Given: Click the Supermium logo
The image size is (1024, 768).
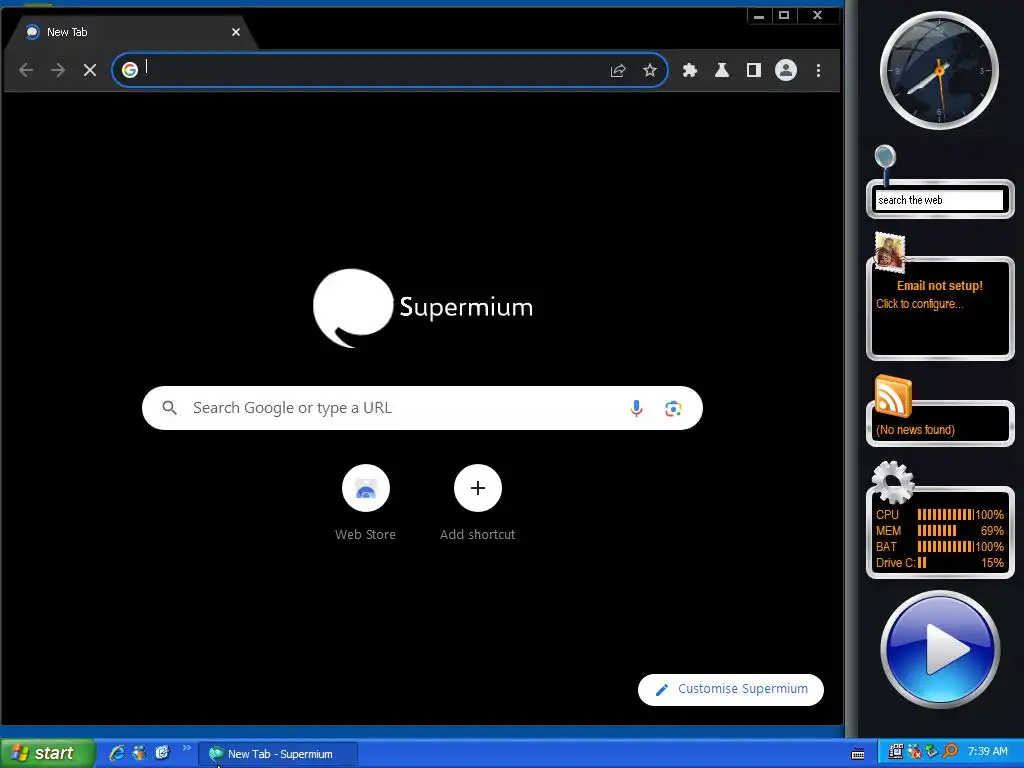Looking at the screenshot, I should [423, 307].
